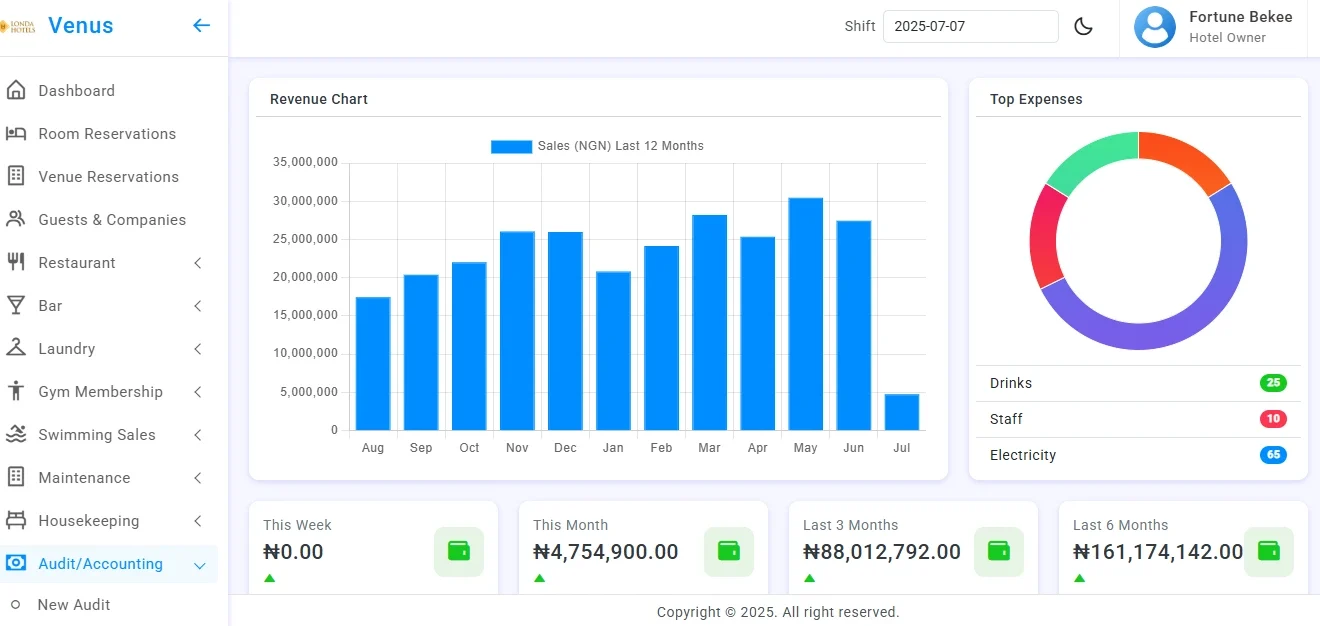Click the Housekeeping bed icon
This screenshot has height=626, width=1320.
click(x=18, y=520)
